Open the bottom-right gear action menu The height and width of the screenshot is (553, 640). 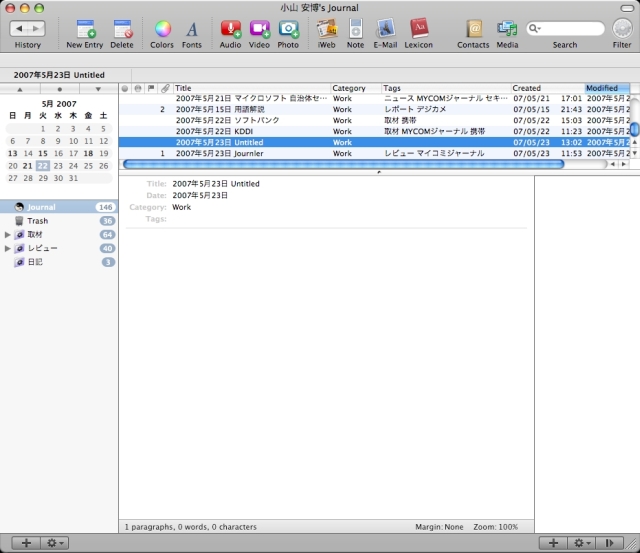582,543
